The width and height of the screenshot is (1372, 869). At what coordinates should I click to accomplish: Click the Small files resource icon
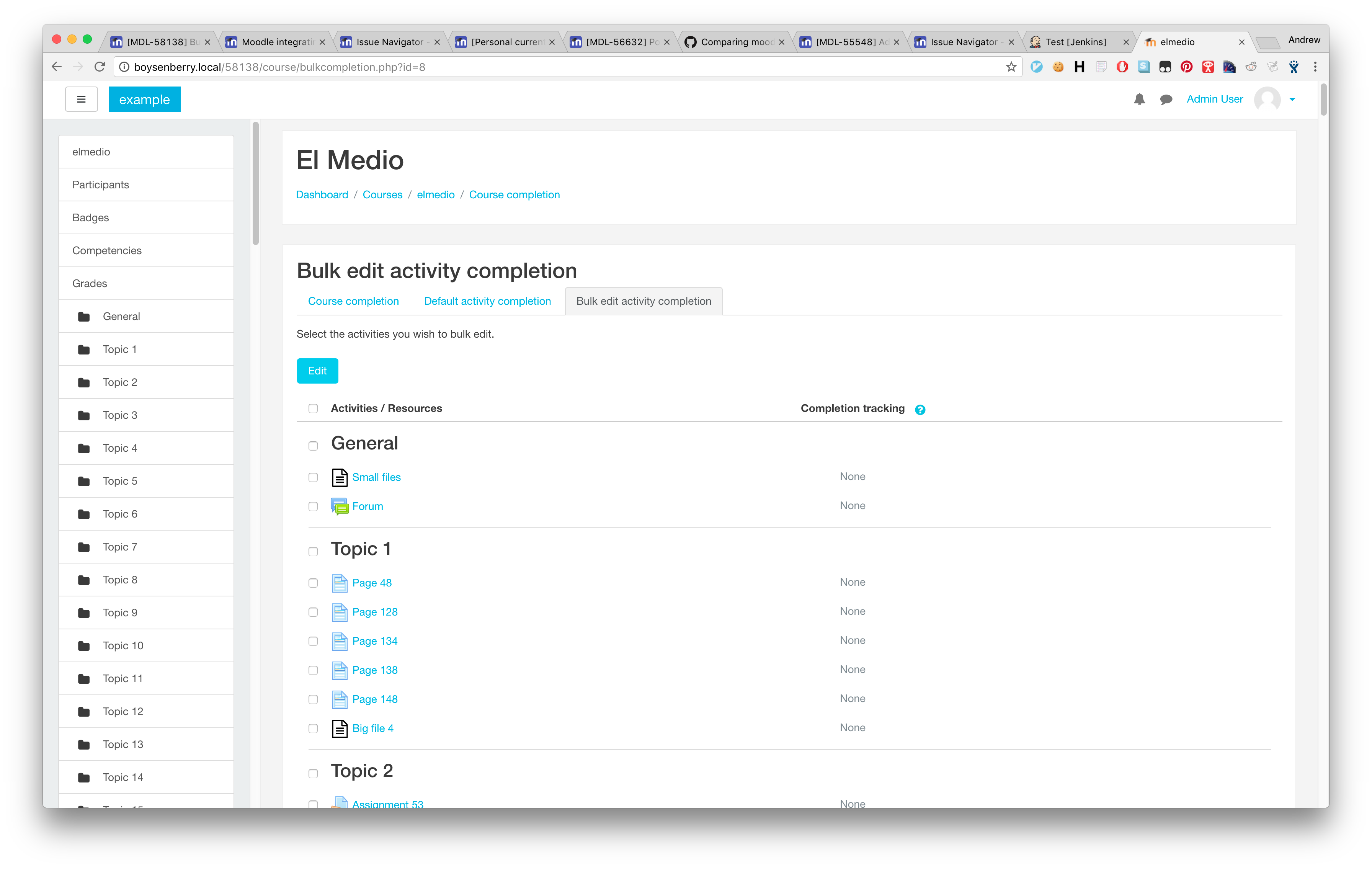340,477
